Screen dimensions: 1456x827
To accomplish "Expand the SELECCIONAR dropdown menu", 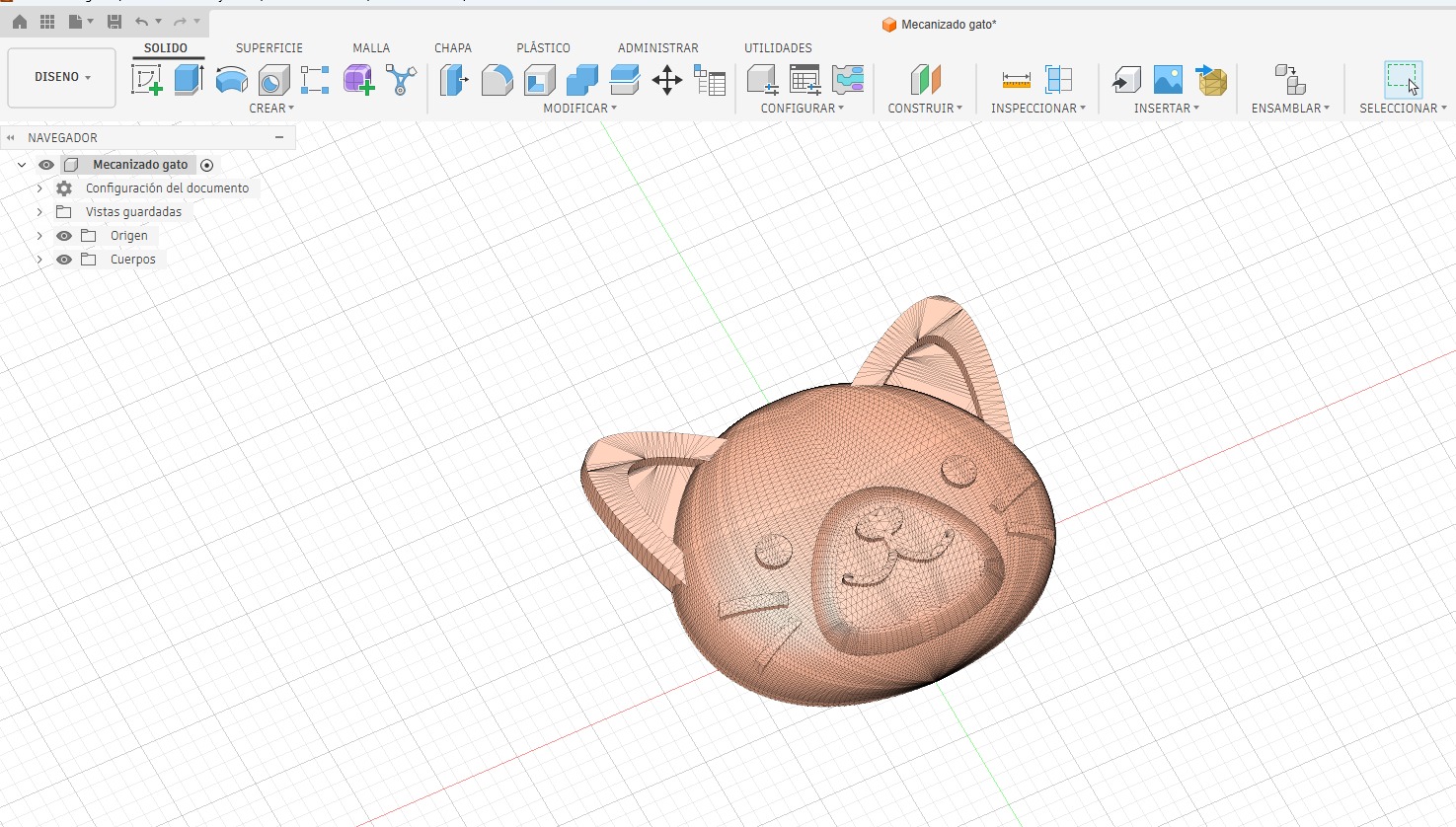I will 1404,109.
